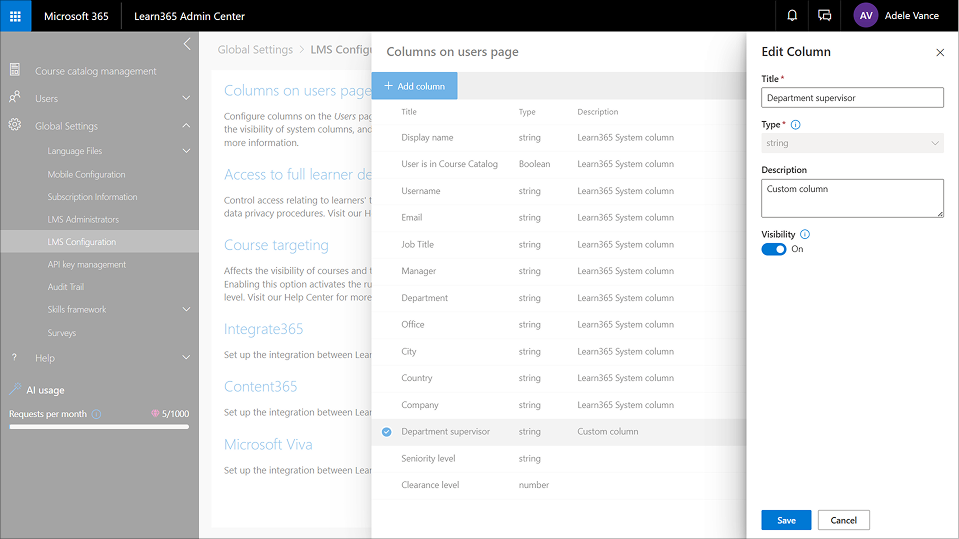Open Mobile Configuration settings

[x=86, y=174]
